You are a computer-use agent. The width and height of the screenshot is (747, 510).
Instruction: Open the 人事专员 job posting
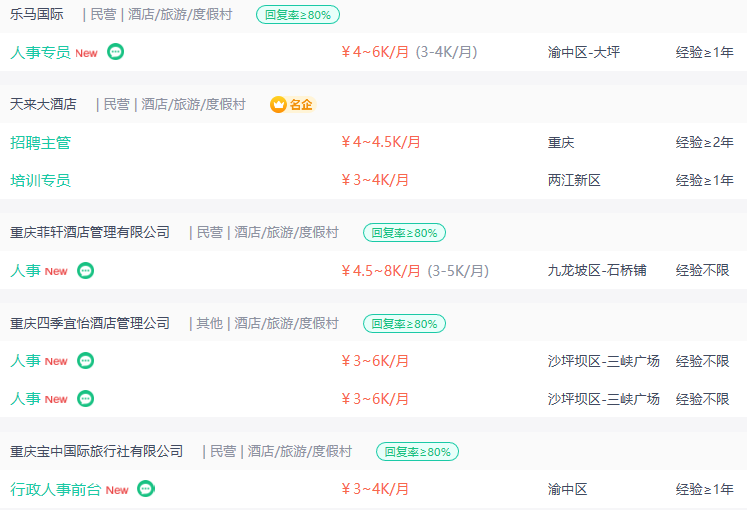click(x=40, y=52)
